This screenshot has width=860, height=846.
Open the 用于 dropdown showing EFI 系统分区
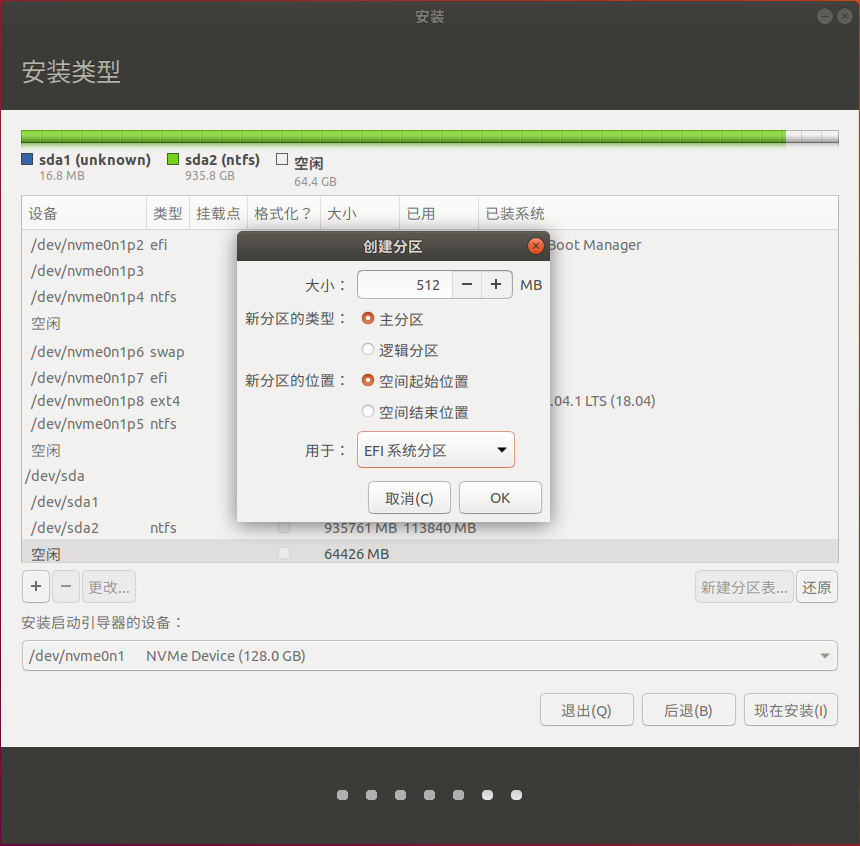pos(436,450)
